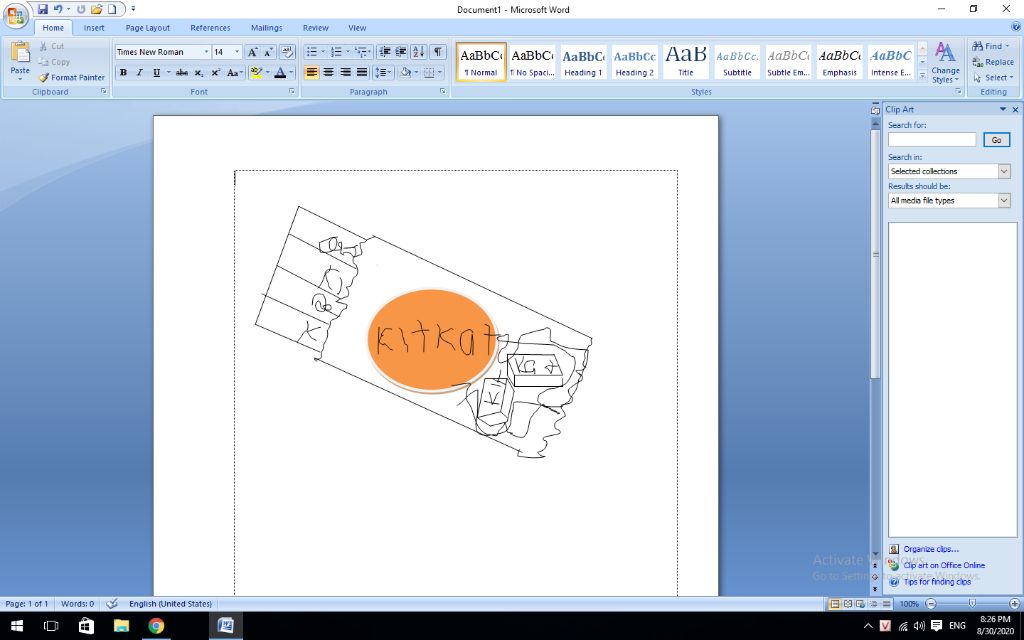Image resolution: width=1024 pixels, height=640 pixels.
Task: Expand Paragraph dialog launcher
Action: (x=443, y=92)
